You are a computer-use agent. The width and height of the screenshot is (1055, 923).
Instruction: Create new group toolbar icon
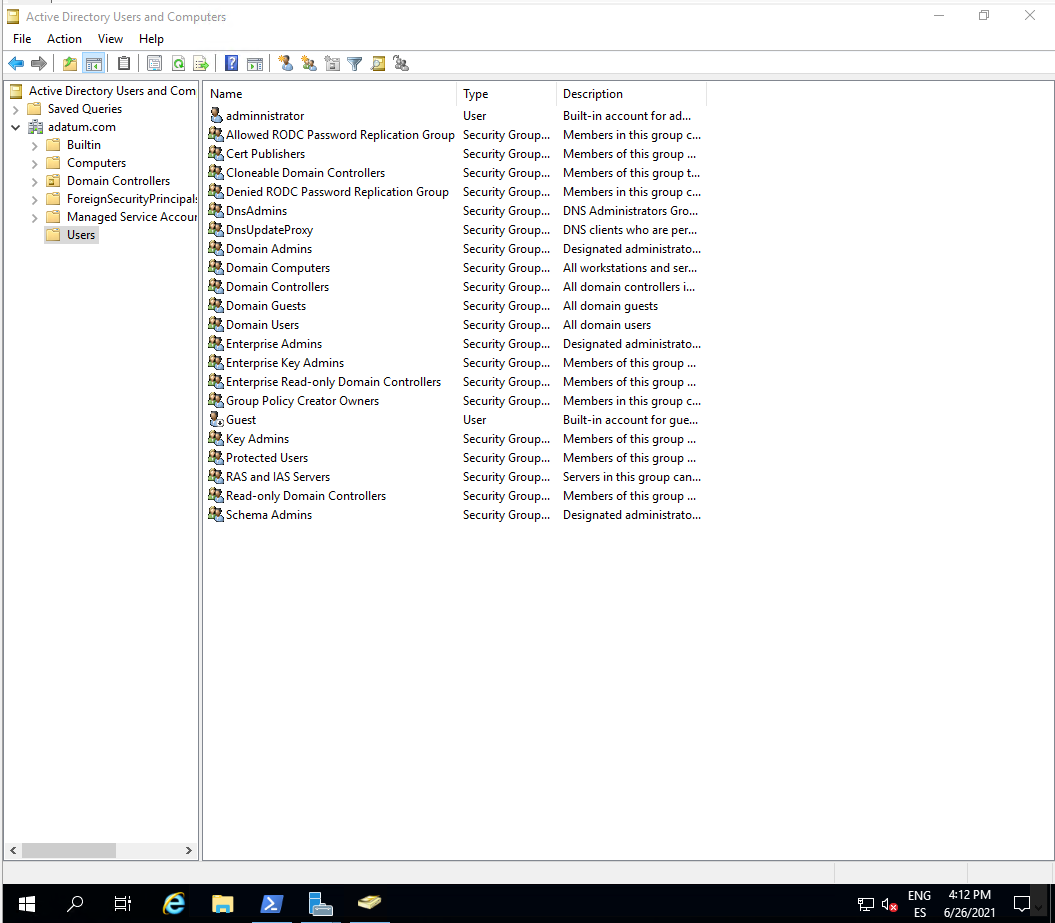309,64
